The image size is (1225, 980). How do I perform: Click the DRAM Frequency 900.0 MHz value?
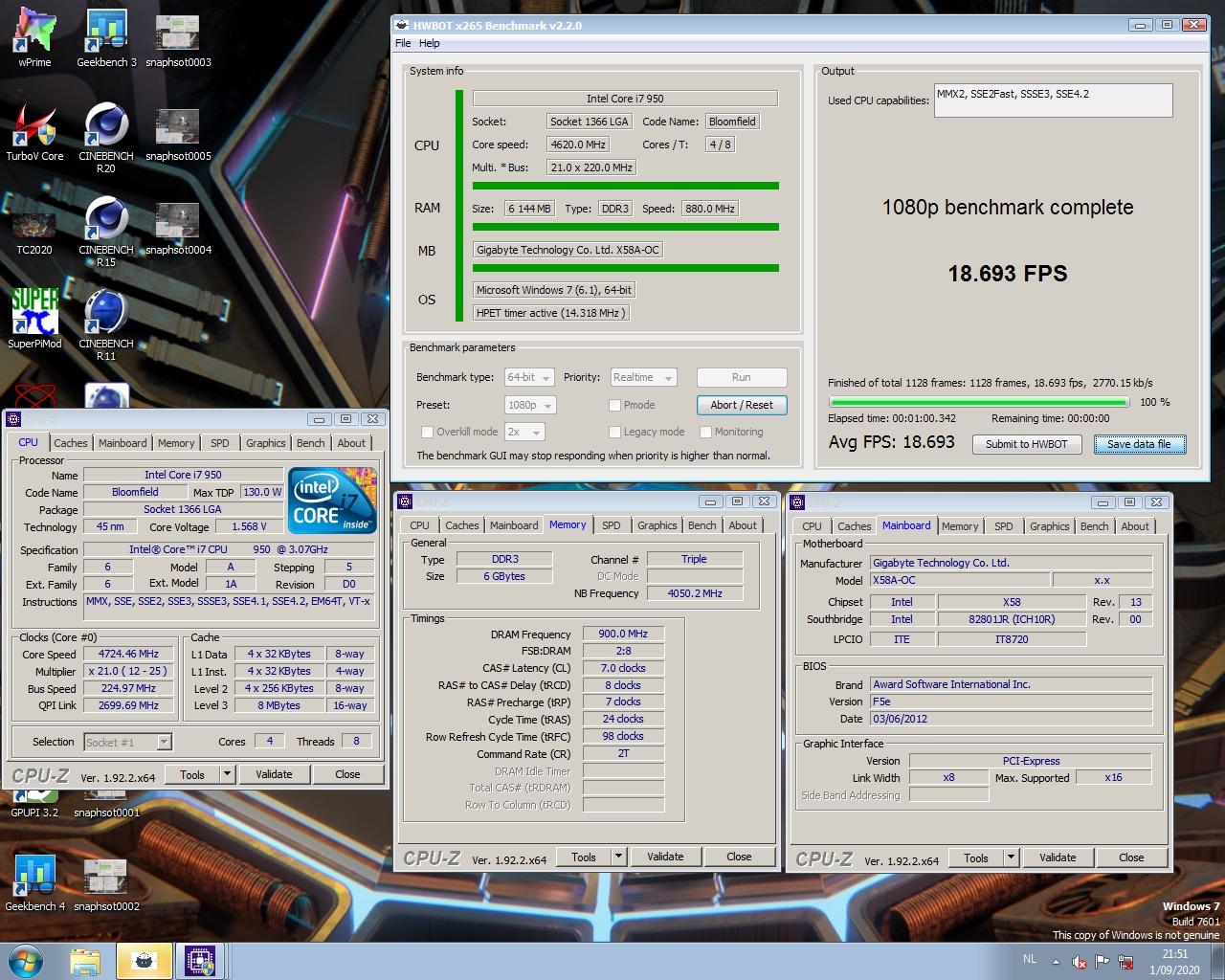(623, 634)
